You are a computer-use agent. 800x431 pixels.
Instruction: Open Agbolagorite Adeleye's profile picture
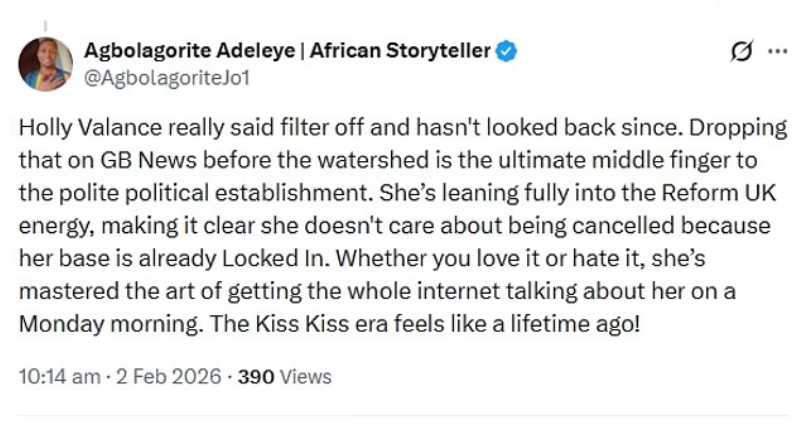46,63
